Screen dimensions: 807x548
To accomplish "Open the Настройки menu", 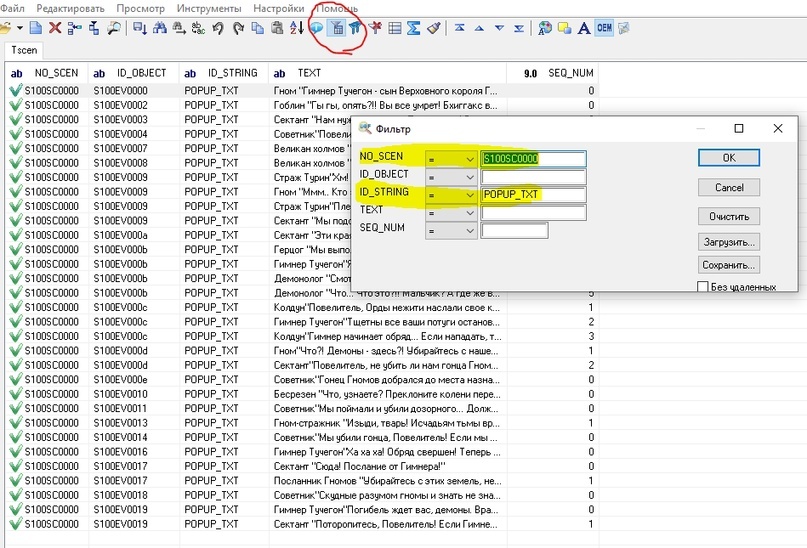I will pyautogui.click(x=279, y=8).
